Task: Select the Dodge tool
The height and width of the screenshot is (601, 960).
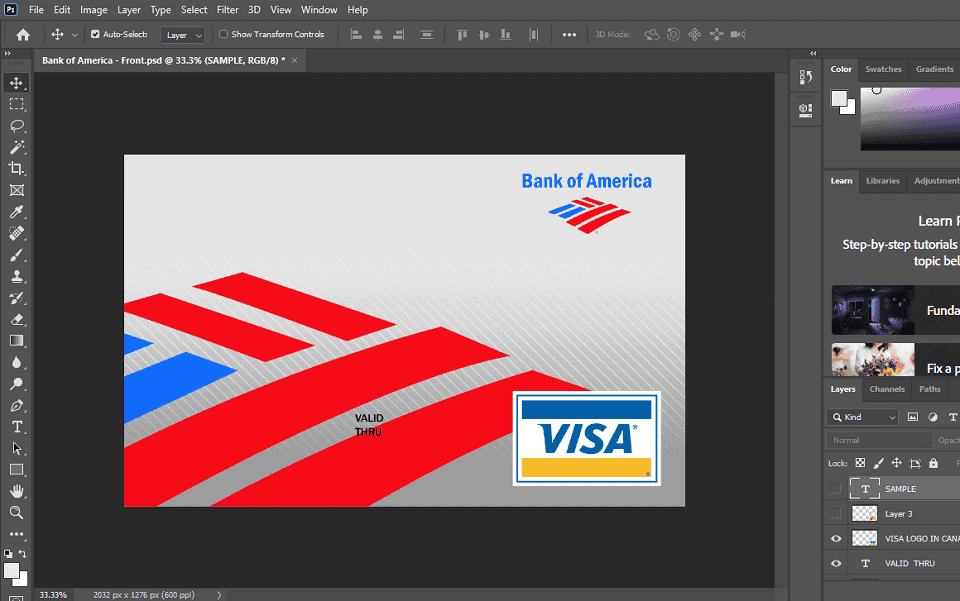Action: pyautogui.click(x=17, y=384)
